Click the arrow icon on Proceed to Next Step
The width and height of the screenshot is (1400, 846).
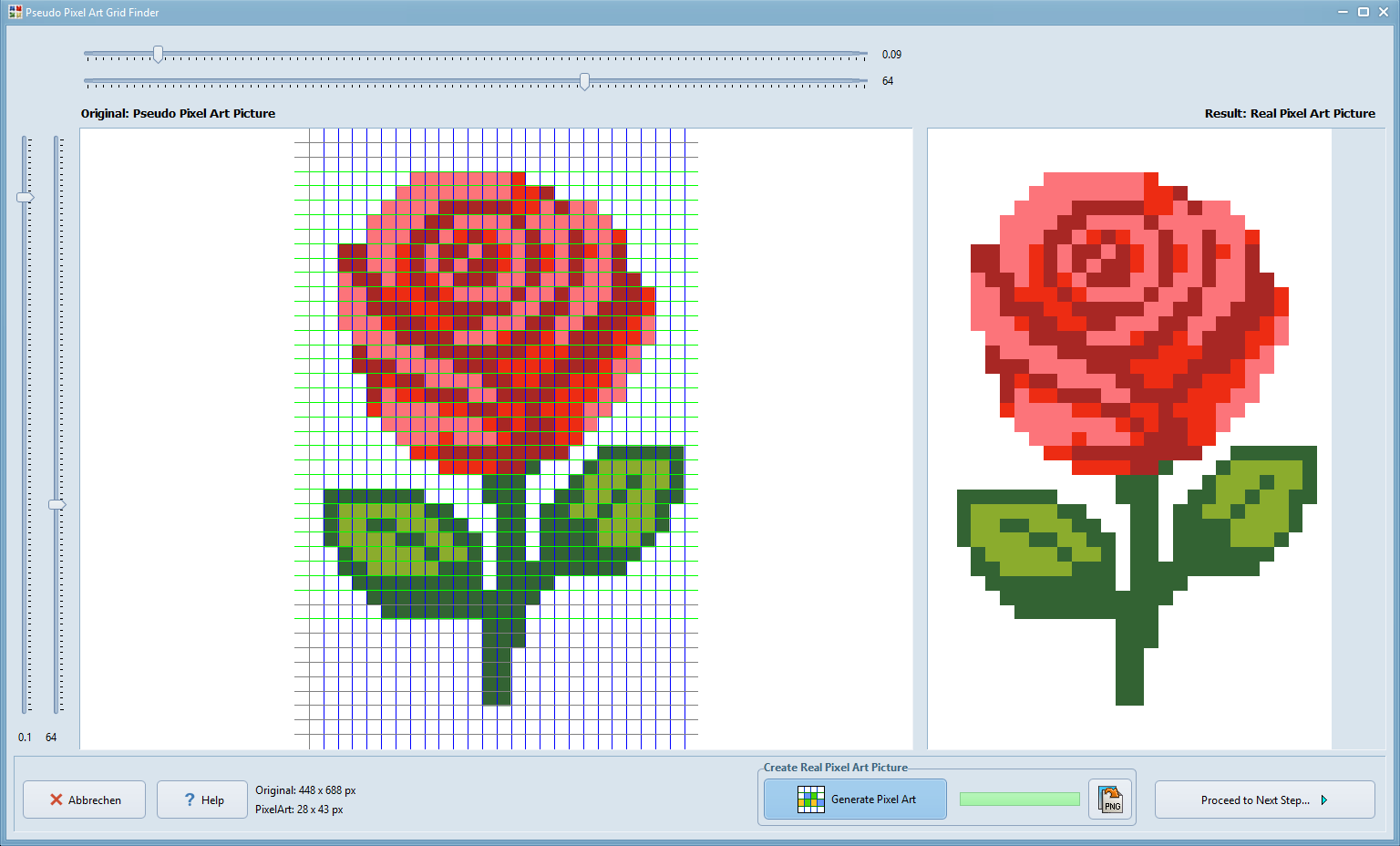click(1324, 800)
